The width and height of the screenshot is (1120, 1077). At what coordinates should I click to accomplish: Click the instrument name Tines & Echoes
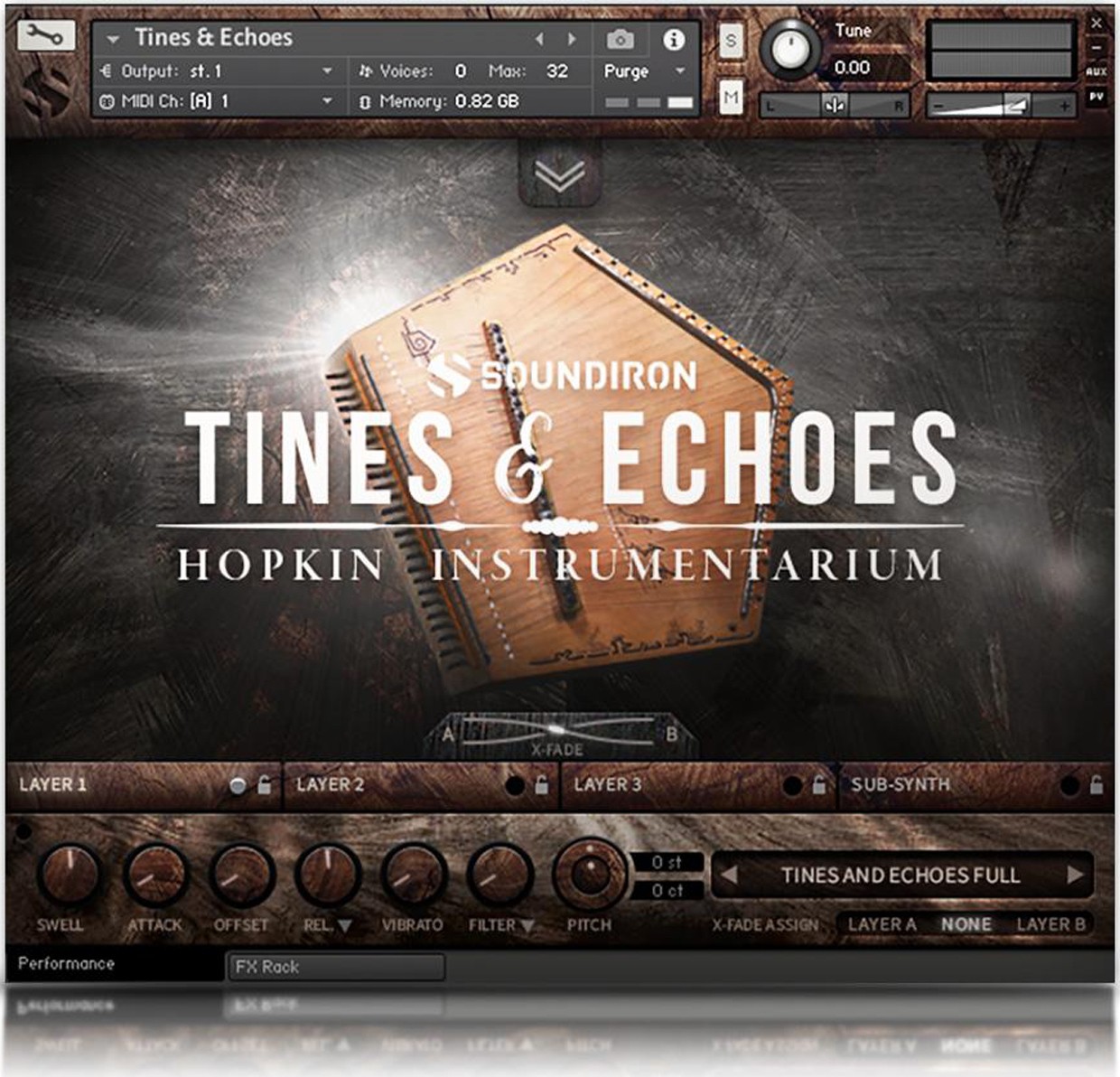(213, 37)
